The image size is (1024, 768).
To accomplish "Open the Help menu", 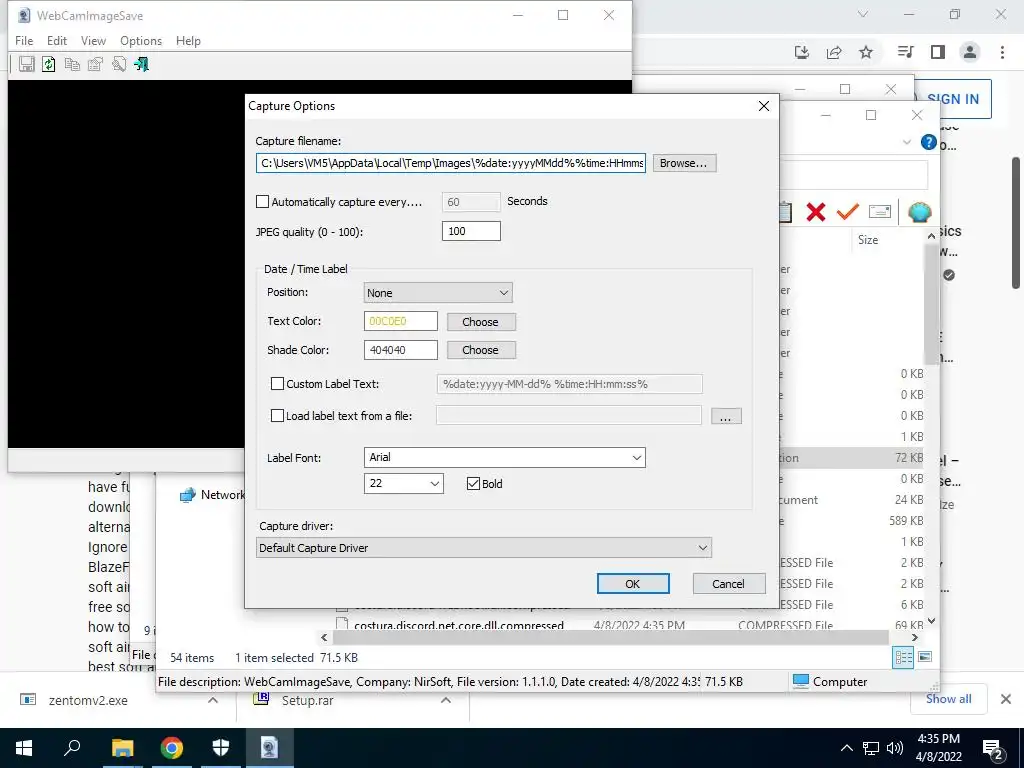I will click(188, 40).
